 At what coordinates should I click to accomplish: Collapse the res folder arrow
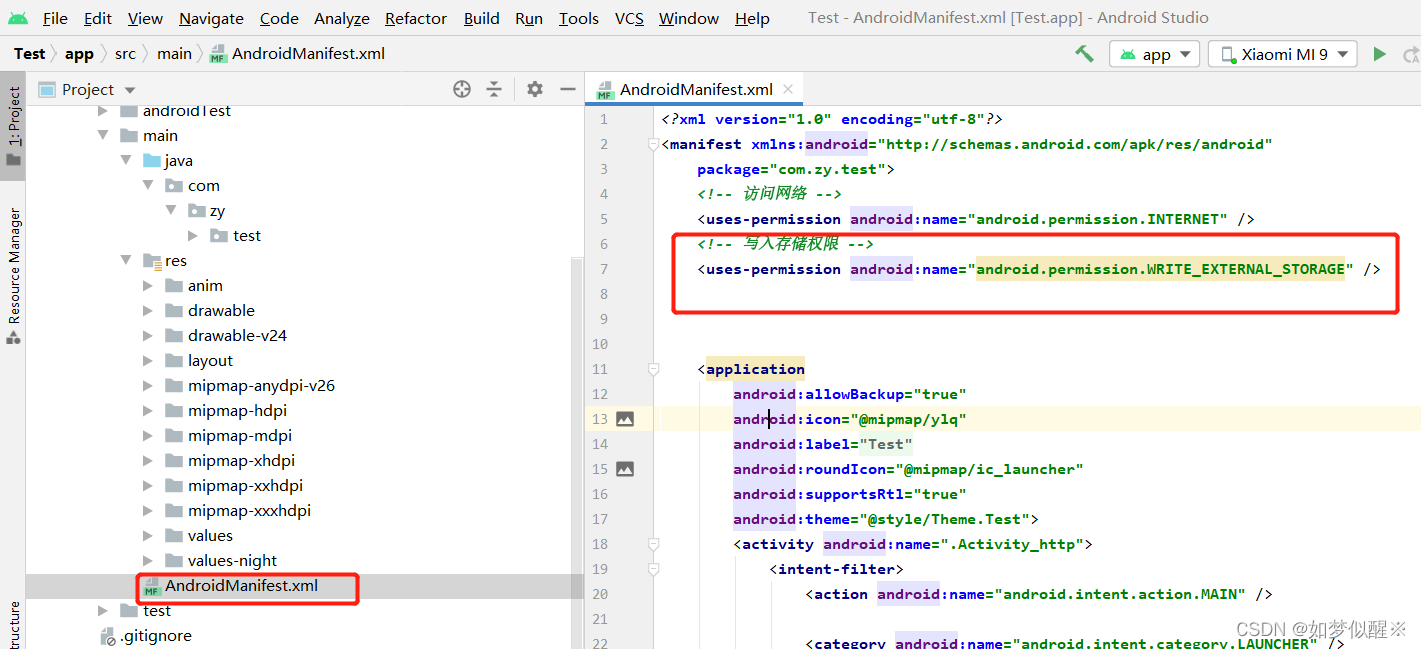tap(126, 260)
